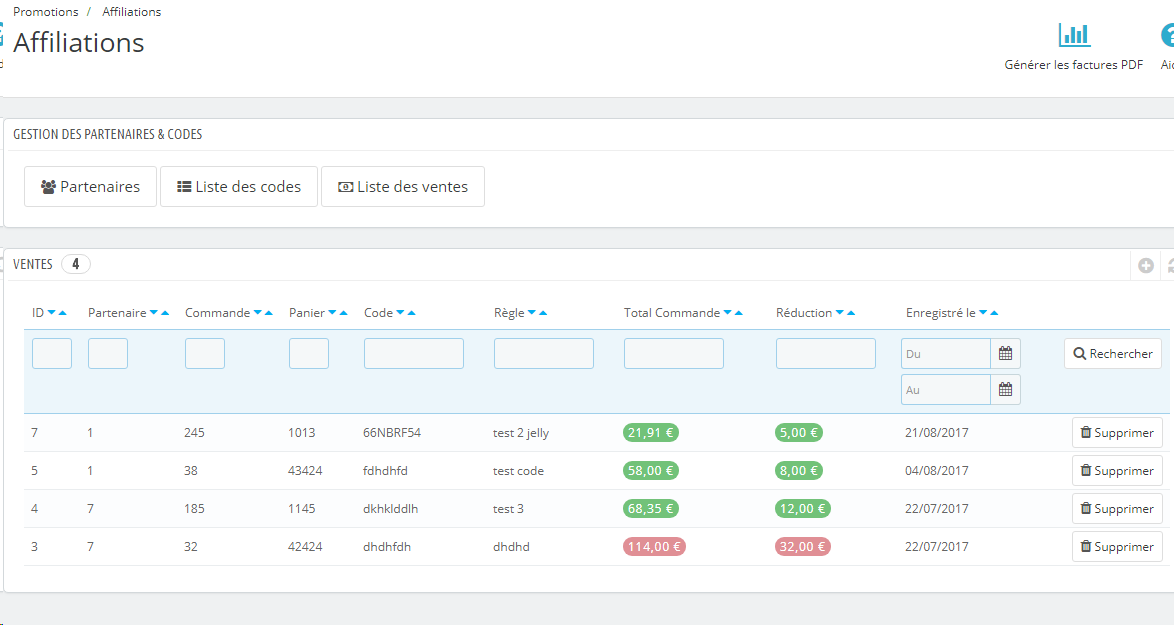Click the 32,00 € red reduction badge

click(x=803, y=546)
